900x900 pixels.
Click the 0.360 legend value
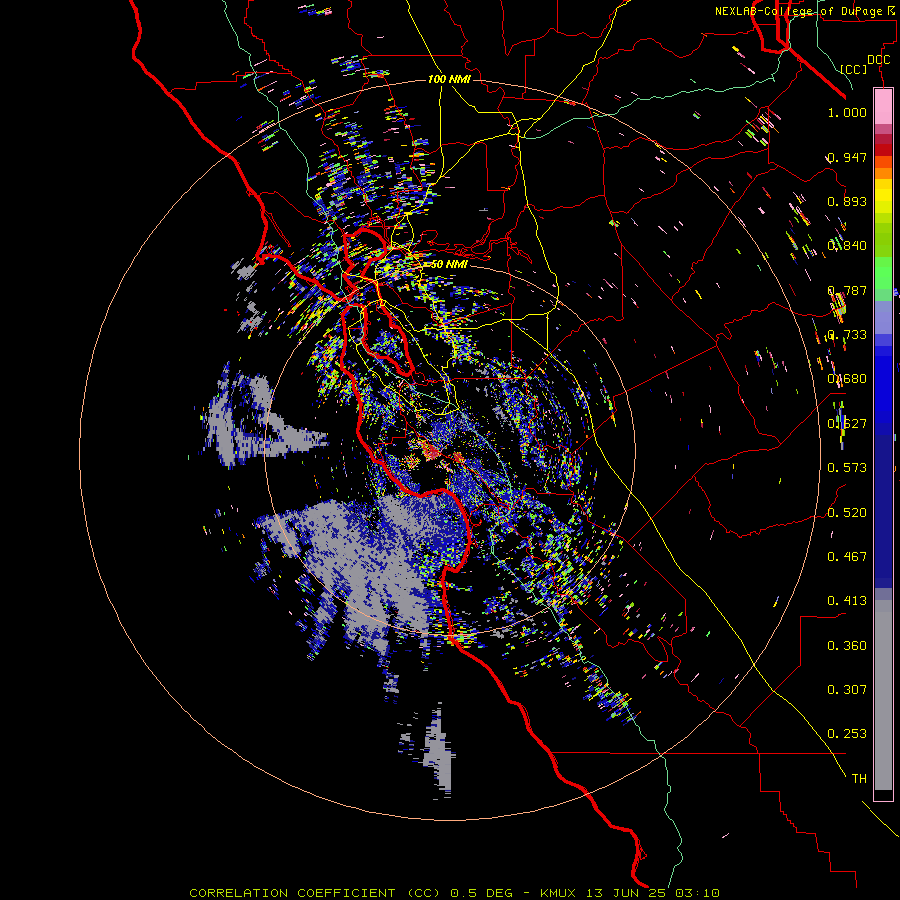point(847,646)
